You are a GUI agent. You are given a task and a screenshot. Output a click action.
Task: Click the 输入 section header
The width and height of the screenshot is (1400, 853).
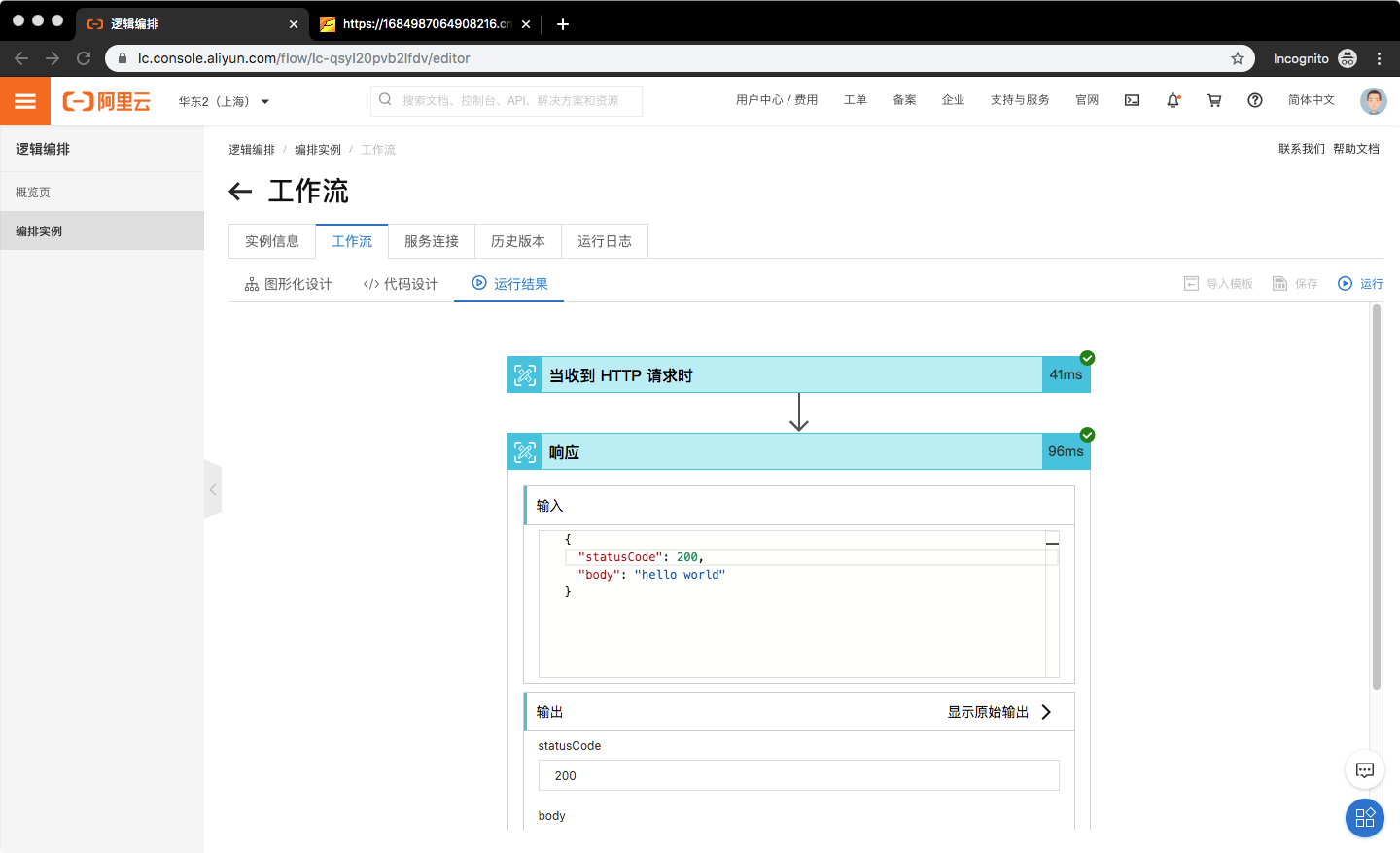click(x=799, y=506)
